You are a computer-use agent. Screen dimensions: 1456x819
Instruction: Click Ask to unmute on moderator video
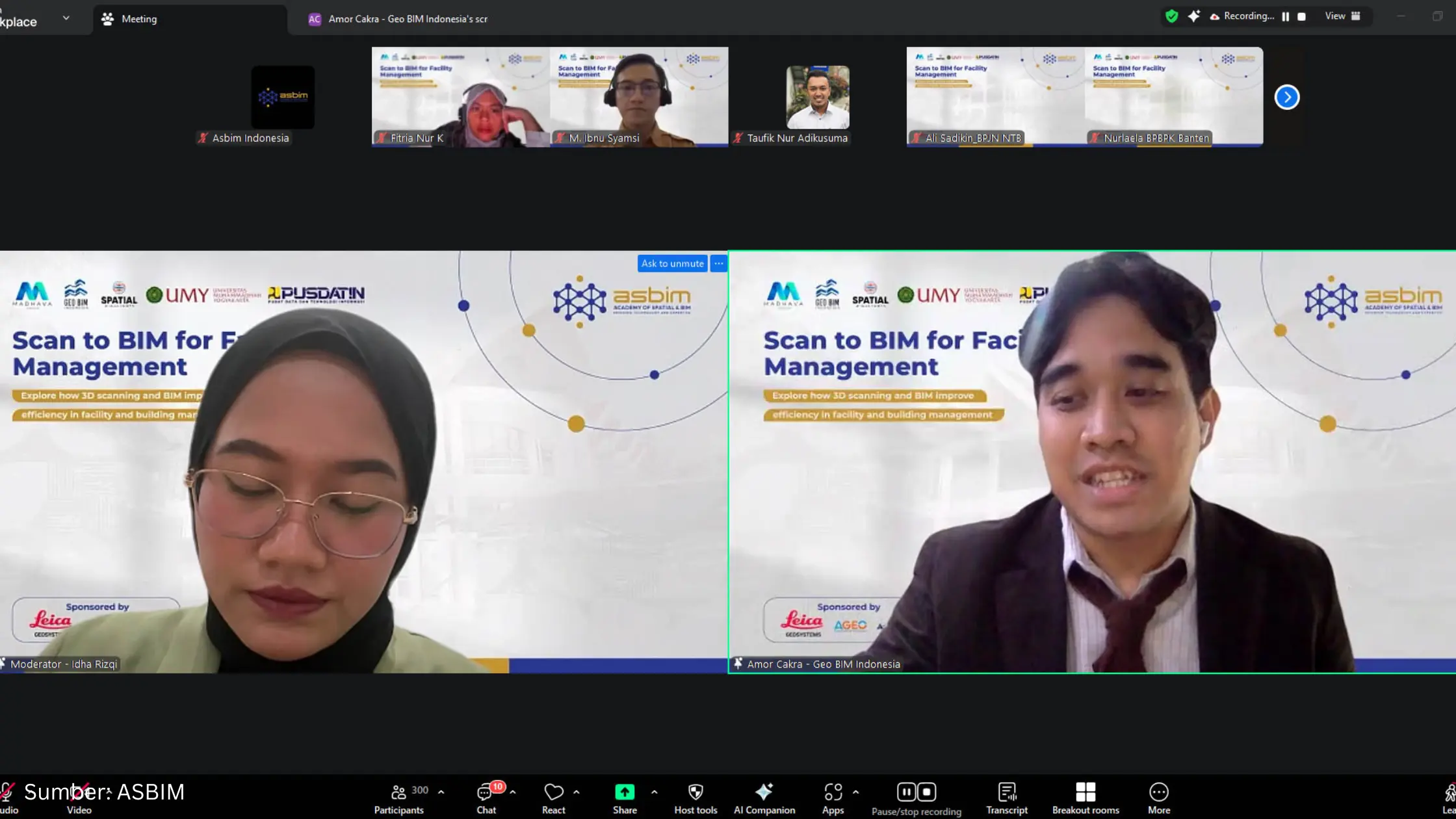pyautogui.click(x=672, y=263)
